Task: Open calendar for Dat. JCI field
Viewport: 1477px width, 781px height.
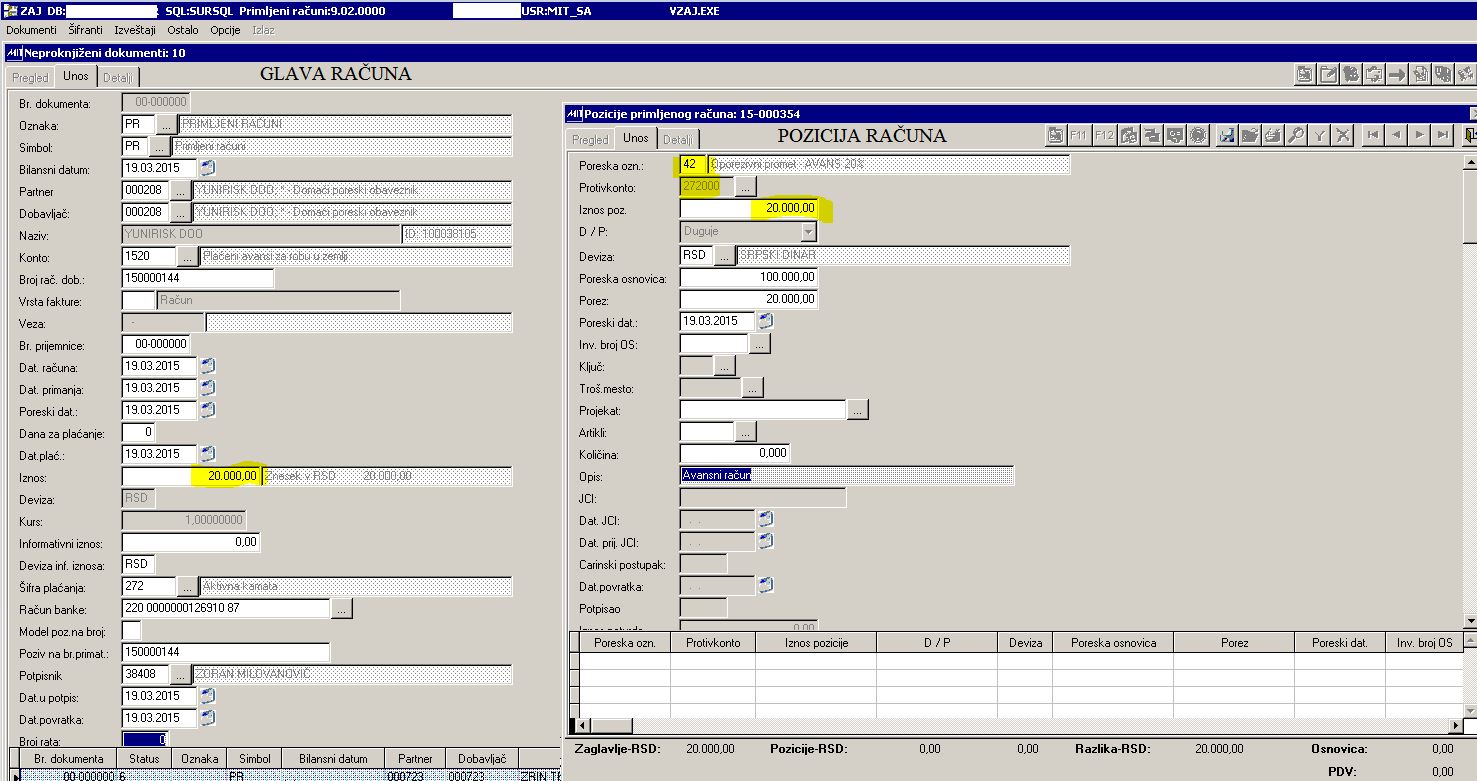Action: 766,519
